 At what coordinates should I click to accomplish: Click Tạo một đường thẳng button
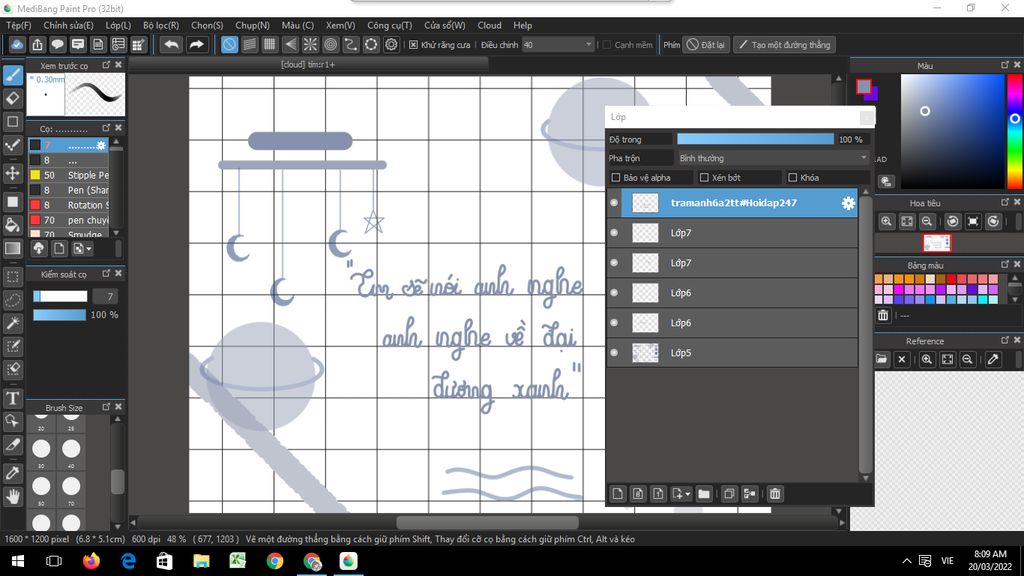click(x=783, y=45)
